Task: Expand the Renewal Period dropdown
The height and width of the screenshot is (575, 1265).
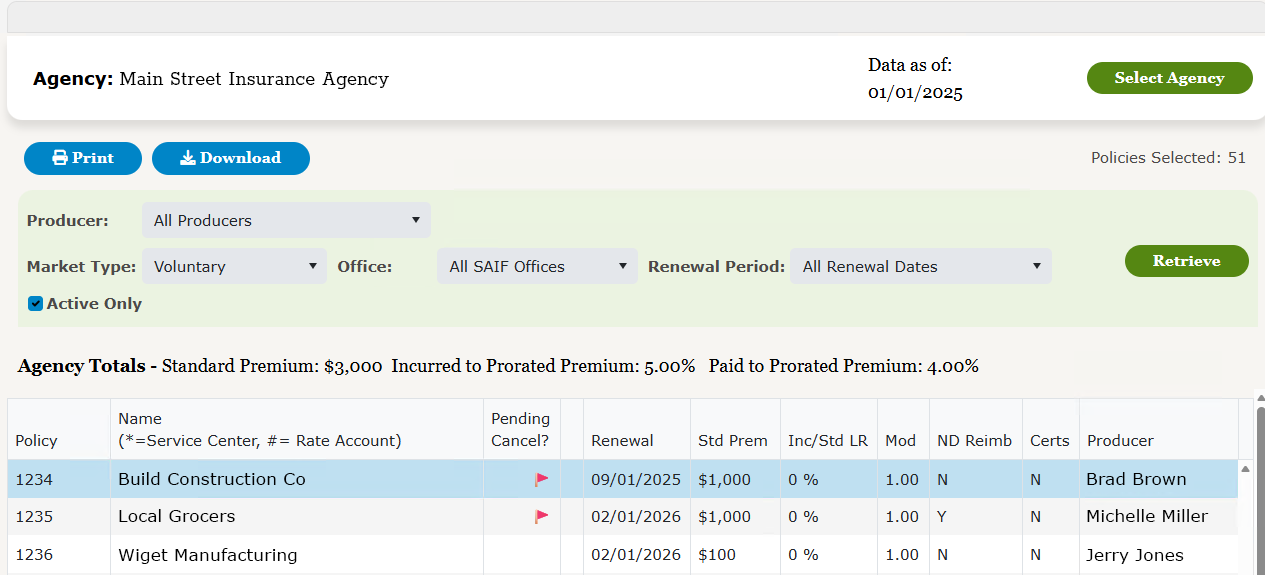Action: 920,267
